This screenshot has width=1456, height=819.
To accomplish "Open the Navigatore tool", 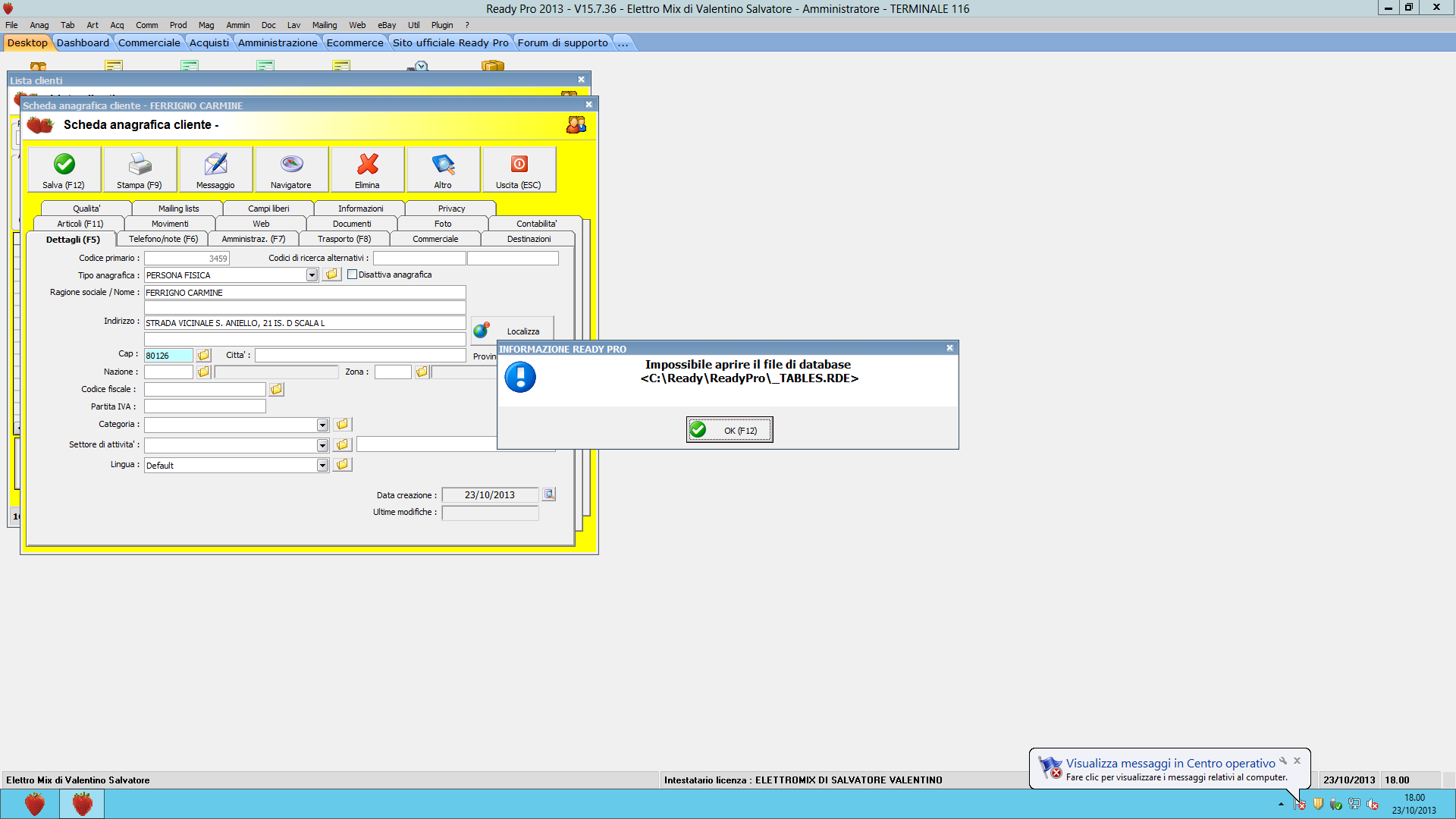I will [x=291, y=169].
